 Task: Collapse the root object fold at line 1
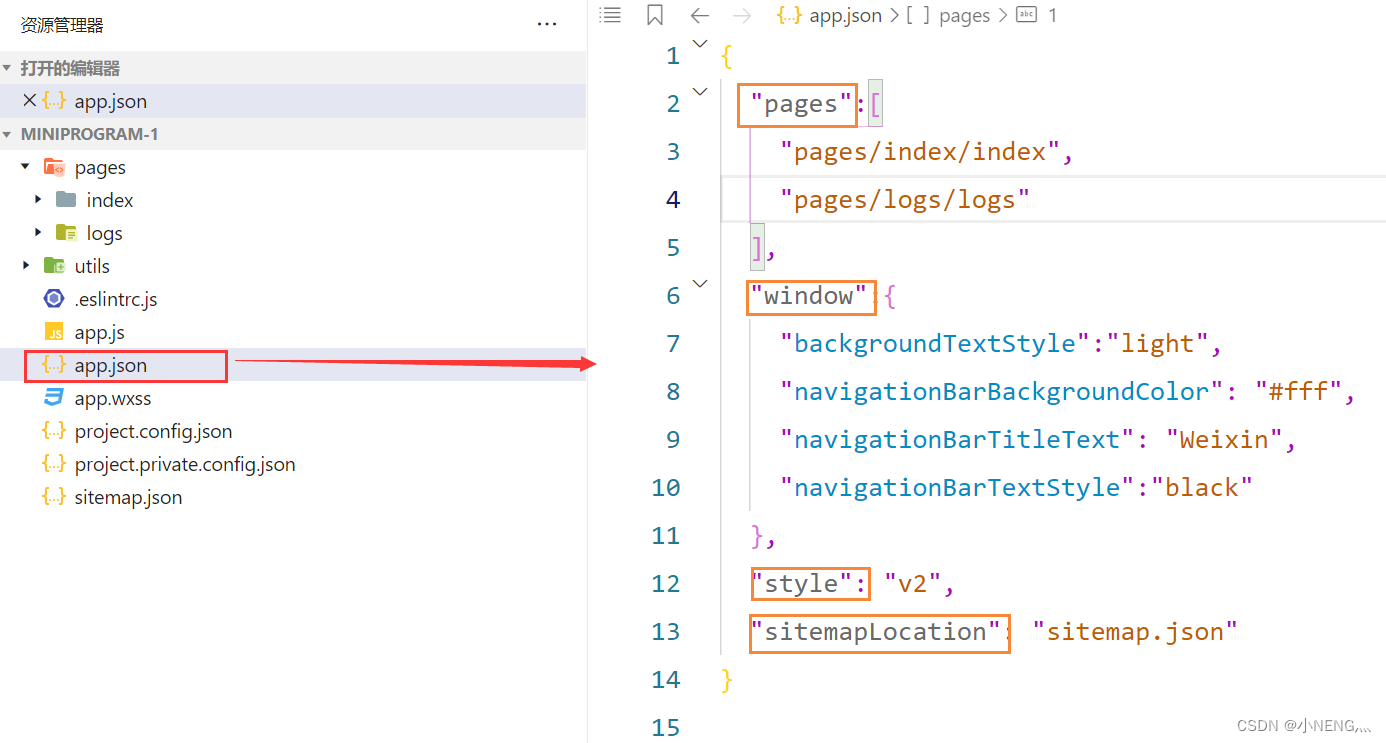pyautogui.click(x=700, y=43)
